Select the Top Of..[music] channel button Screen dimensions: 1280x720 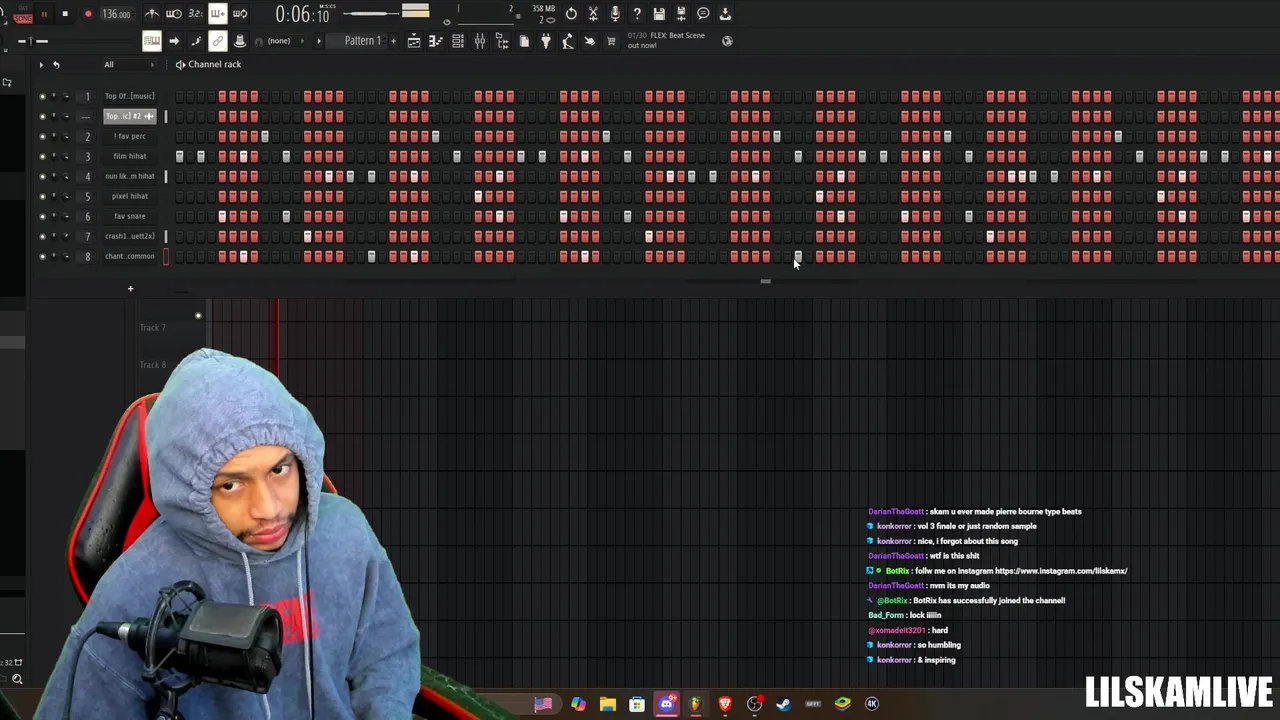130,96
